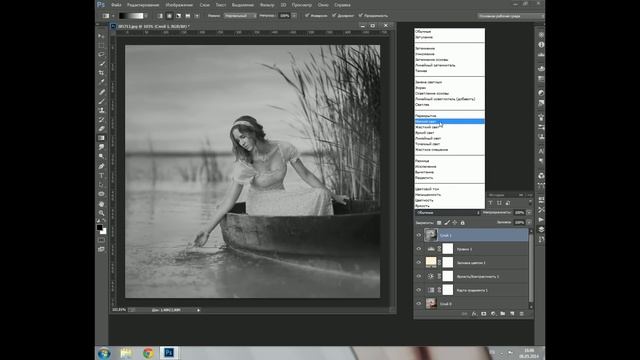Screen dimensions: 640x360
Task: Choose Мягкий свет blend mode
Action: pyautogui.click(x=449, y=121)
